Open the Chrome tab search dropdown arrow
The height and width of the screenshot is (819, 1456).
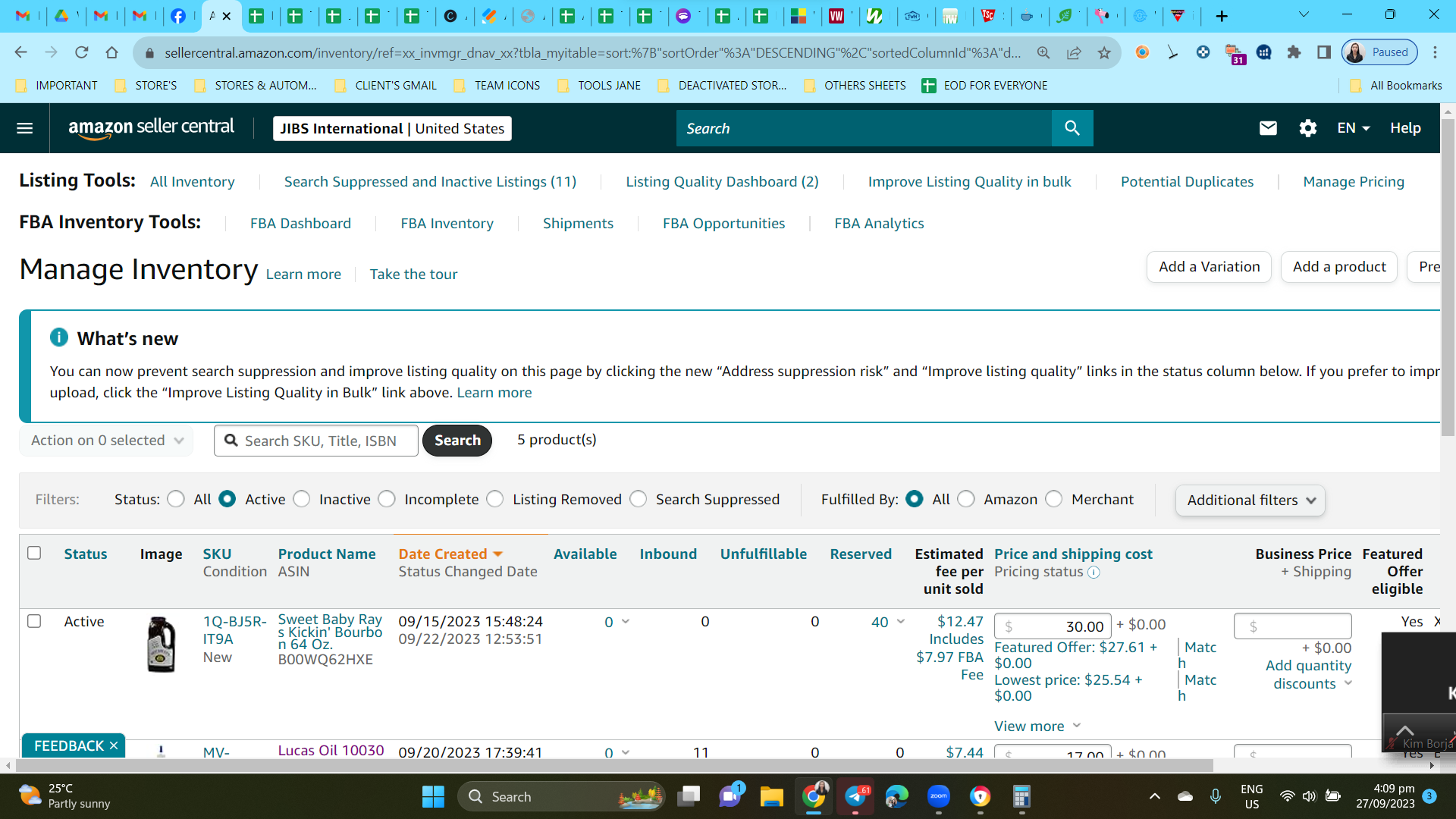1304,16
